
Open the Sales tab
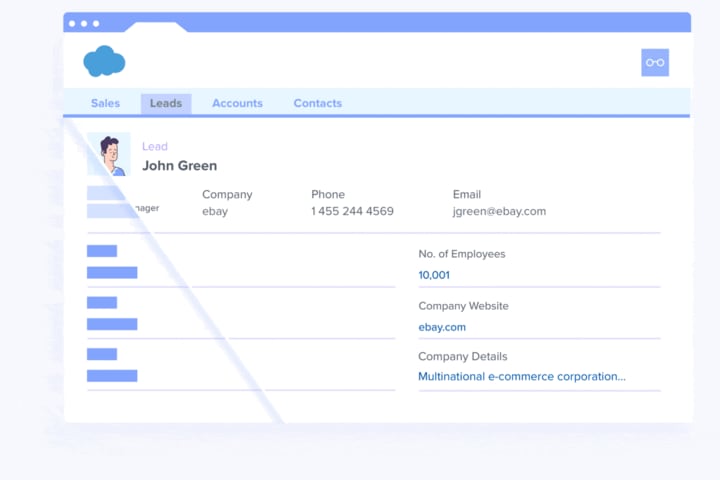(x=105, y=103)
